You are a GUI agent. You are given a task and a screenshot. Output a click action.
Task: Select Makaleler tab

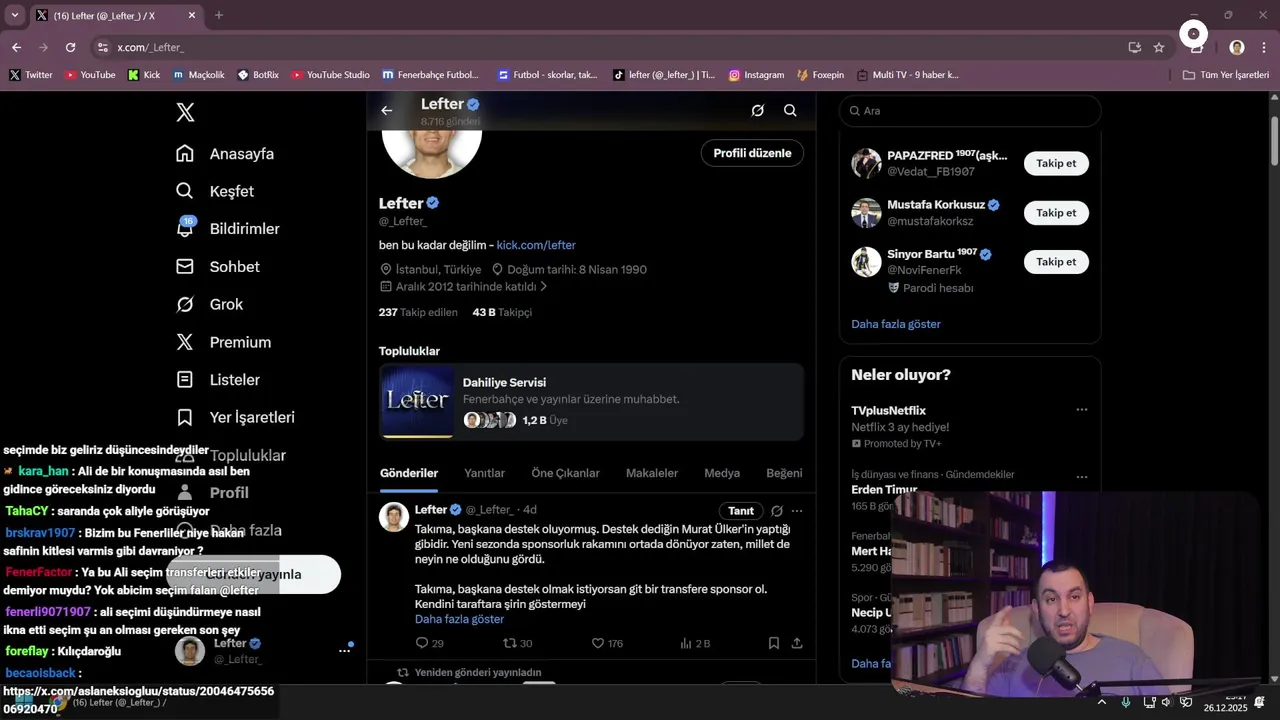[x=652, y=473]
